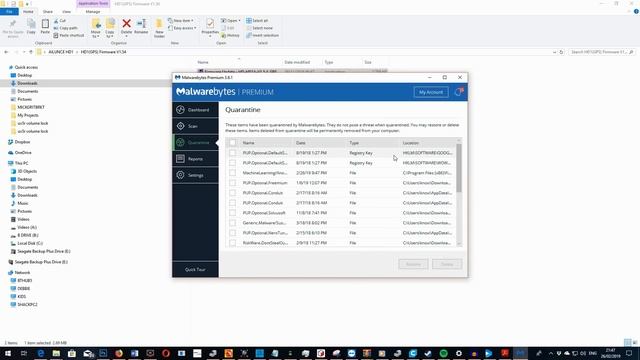Click the New folder icon in the ribbon
Viewport: 640px width, 360px height.
click(159, 28)
